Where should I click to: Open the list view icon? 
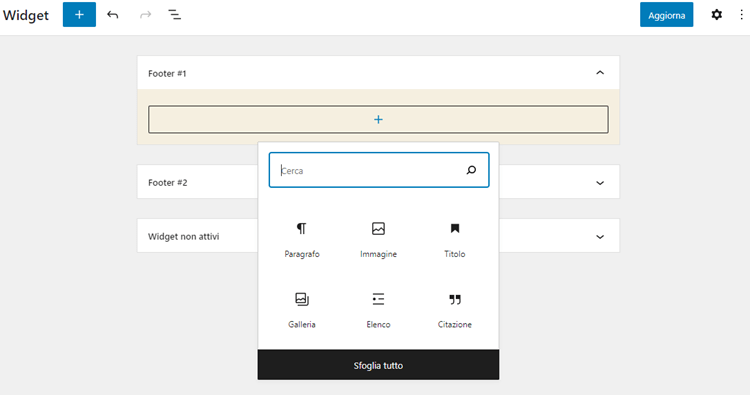tap(175, 15)
